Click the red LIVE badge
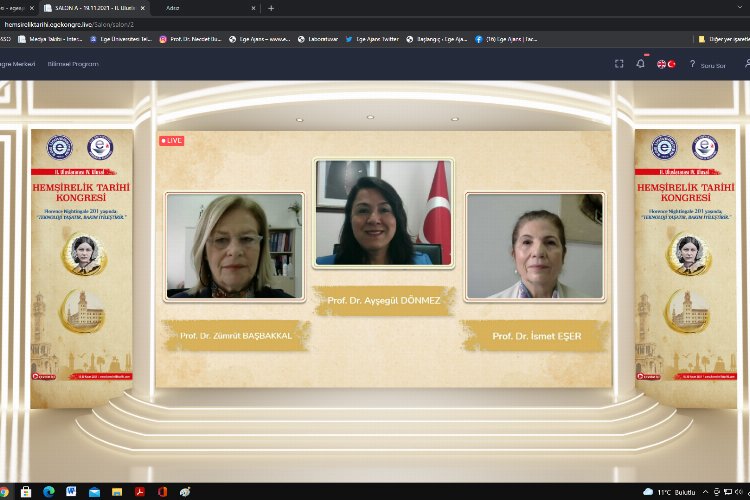The width and height of the screenshot is (750, 500). 172,141
